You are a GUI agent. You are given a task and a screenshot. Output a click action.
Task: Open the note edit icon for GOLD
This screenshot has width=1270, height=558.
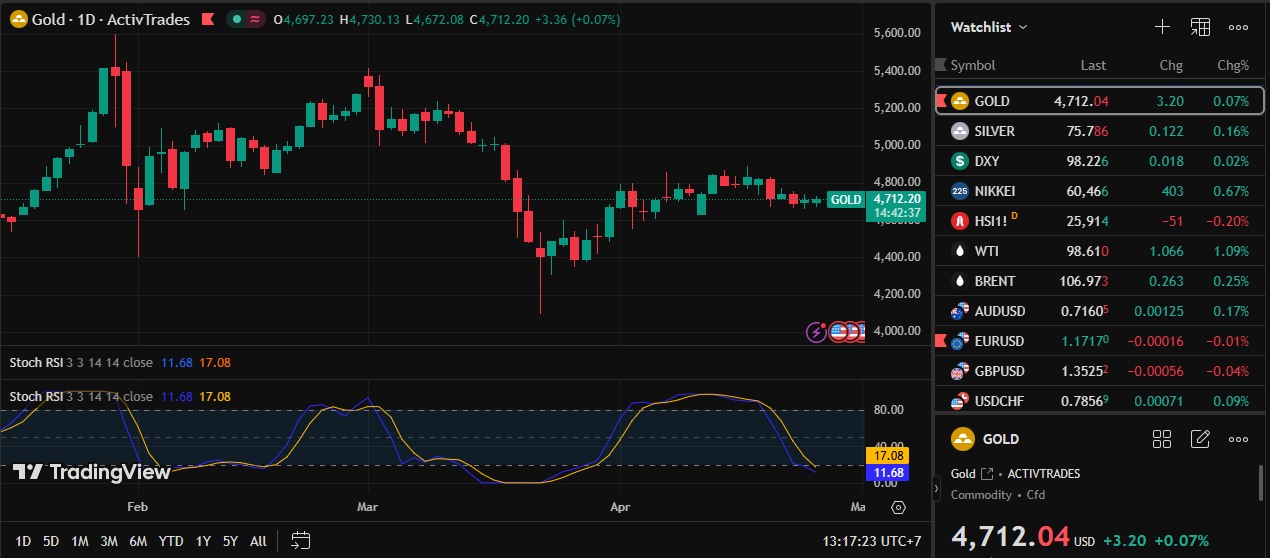point(1200,439)
